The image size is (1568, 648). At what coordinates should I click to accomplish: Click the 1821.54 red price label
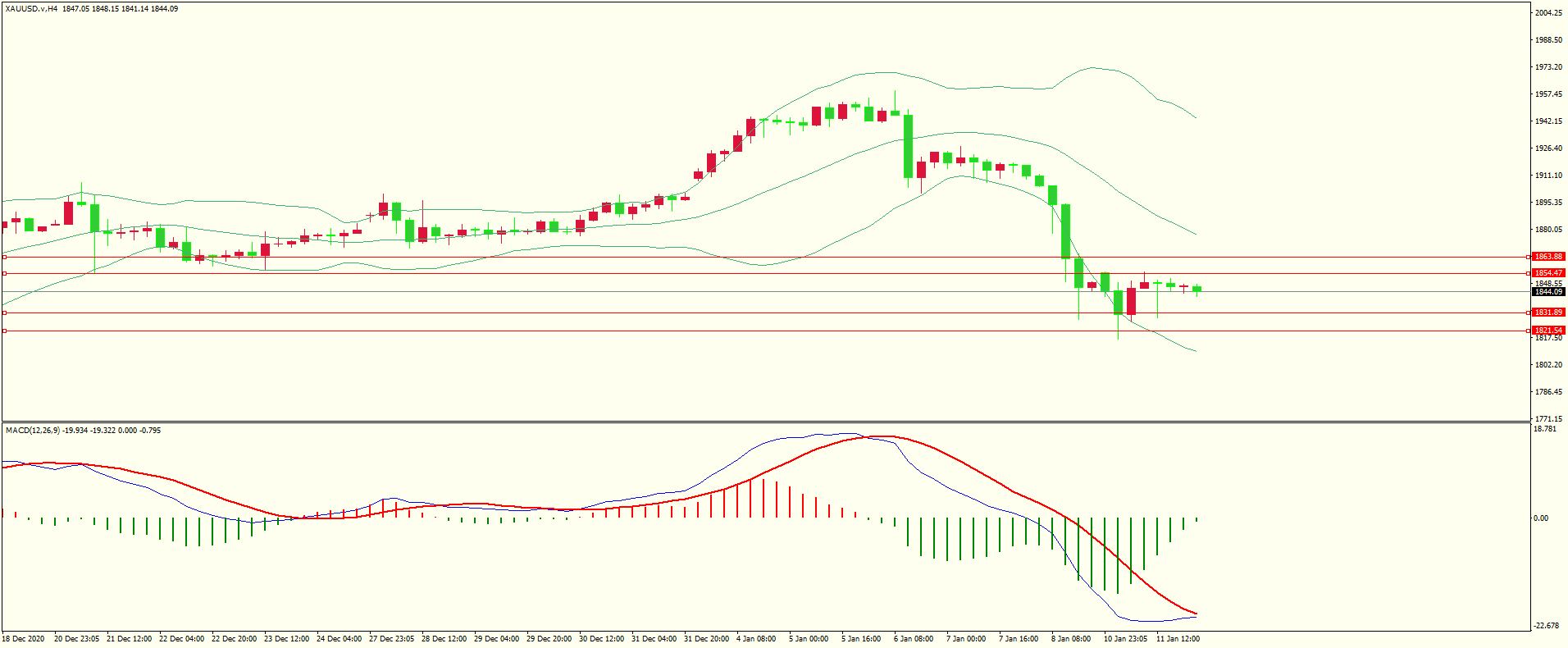1548,331
